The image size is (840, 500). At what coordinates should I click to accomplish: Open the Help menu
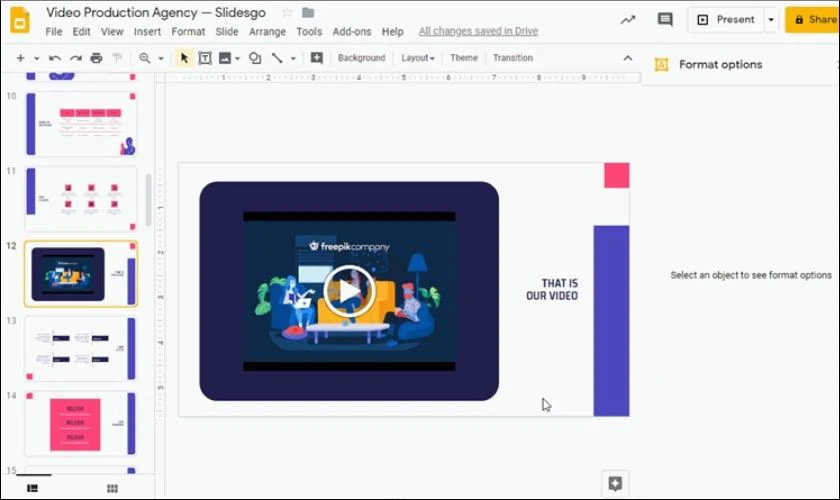click(392, 32)
